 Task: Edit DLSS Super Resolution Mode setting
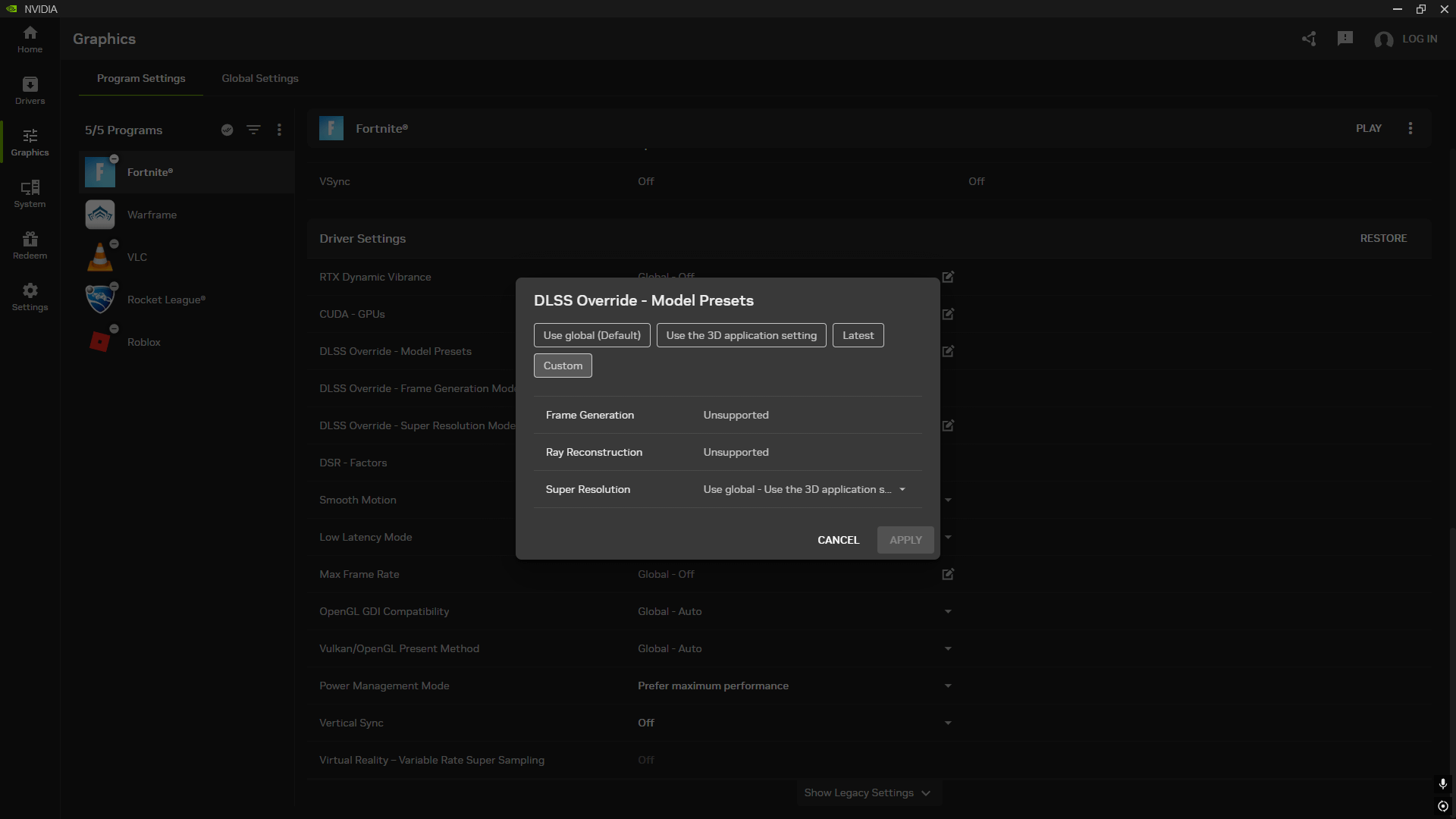click(948, 425)
